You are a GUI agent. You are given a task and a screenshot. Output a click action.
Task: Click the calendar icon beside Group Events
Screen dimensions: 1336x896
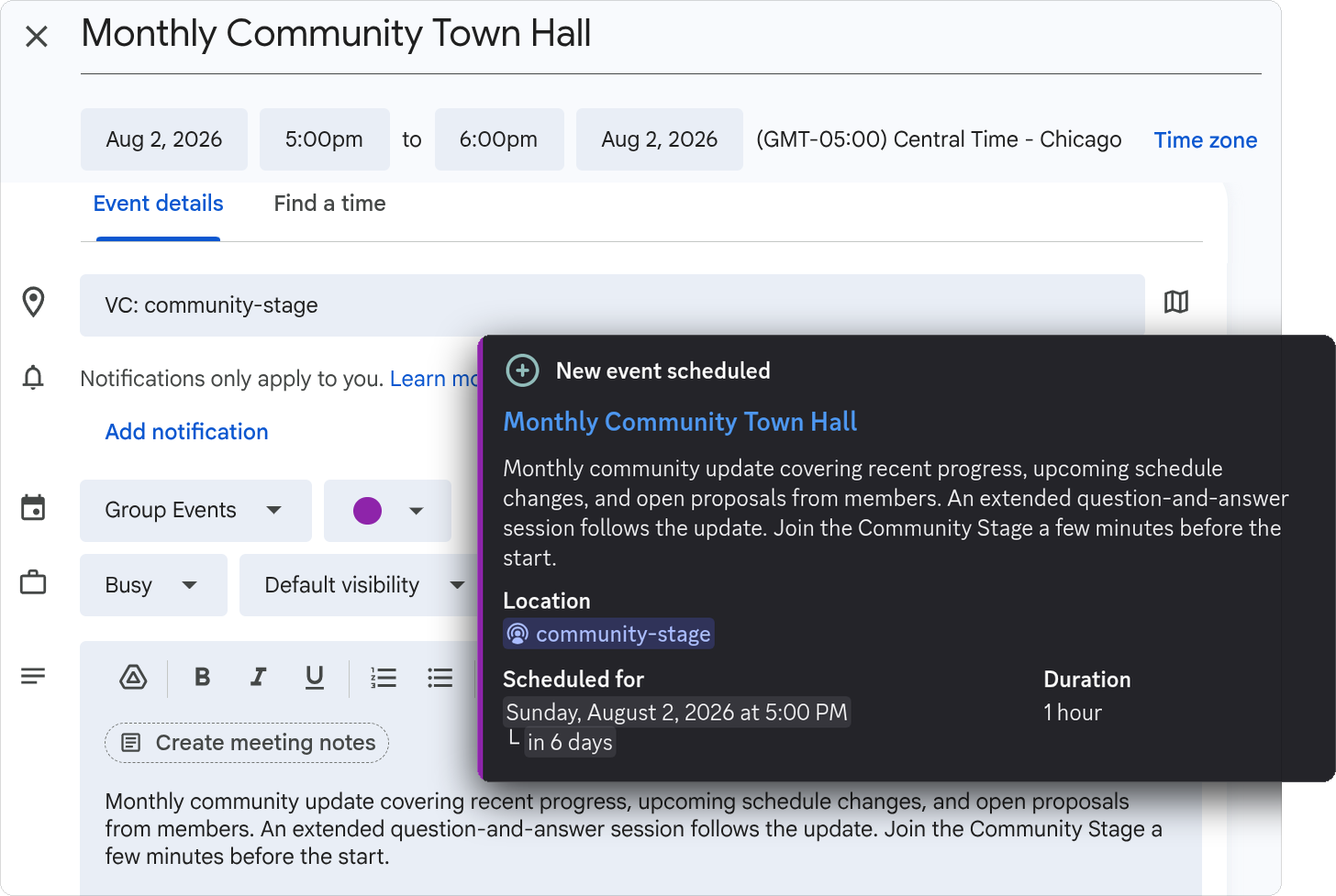point(33,507)
